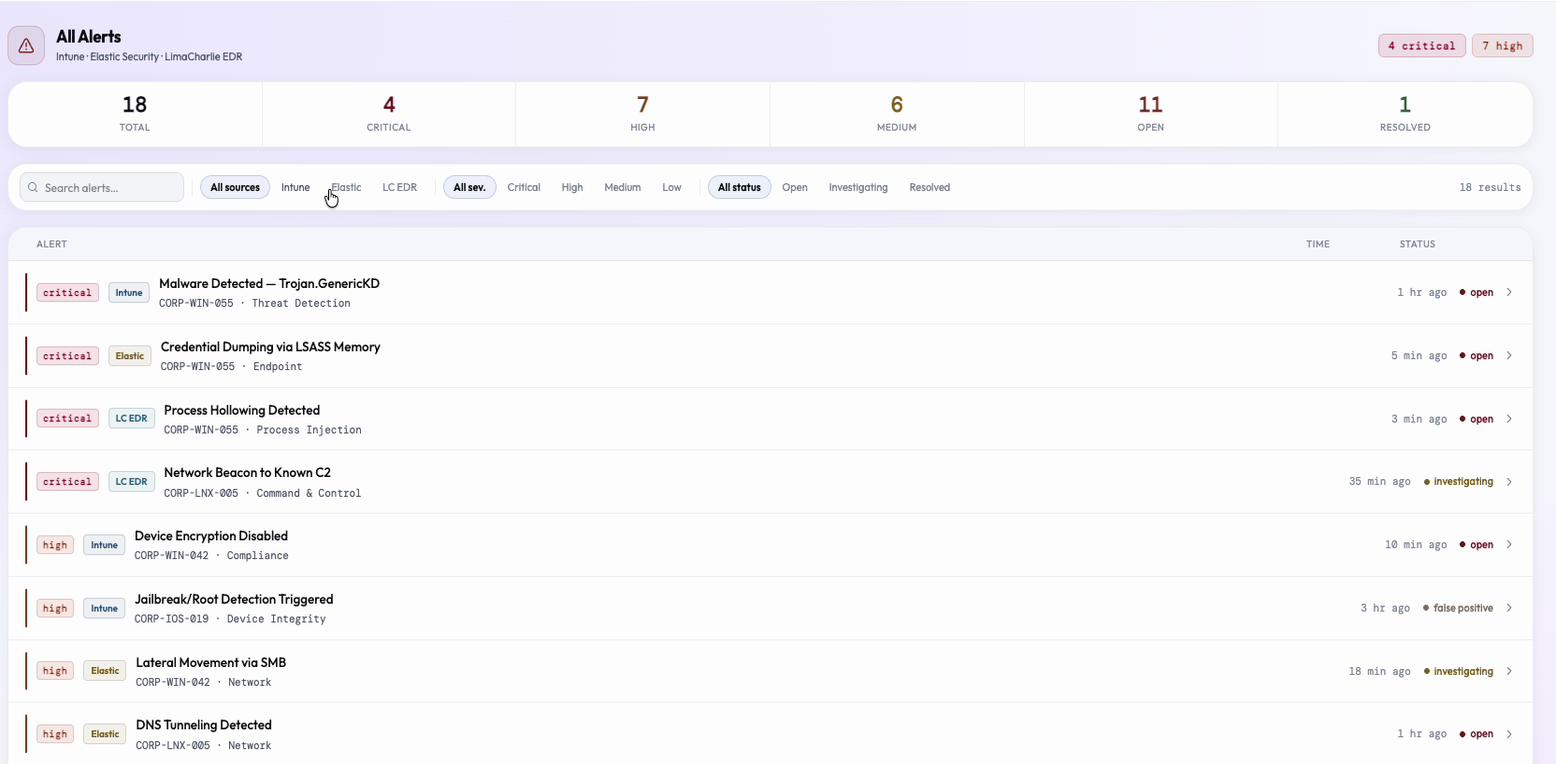Click the critical badge on Malware Detected row
Screen dimensions: 1556x764
[67, 293]
